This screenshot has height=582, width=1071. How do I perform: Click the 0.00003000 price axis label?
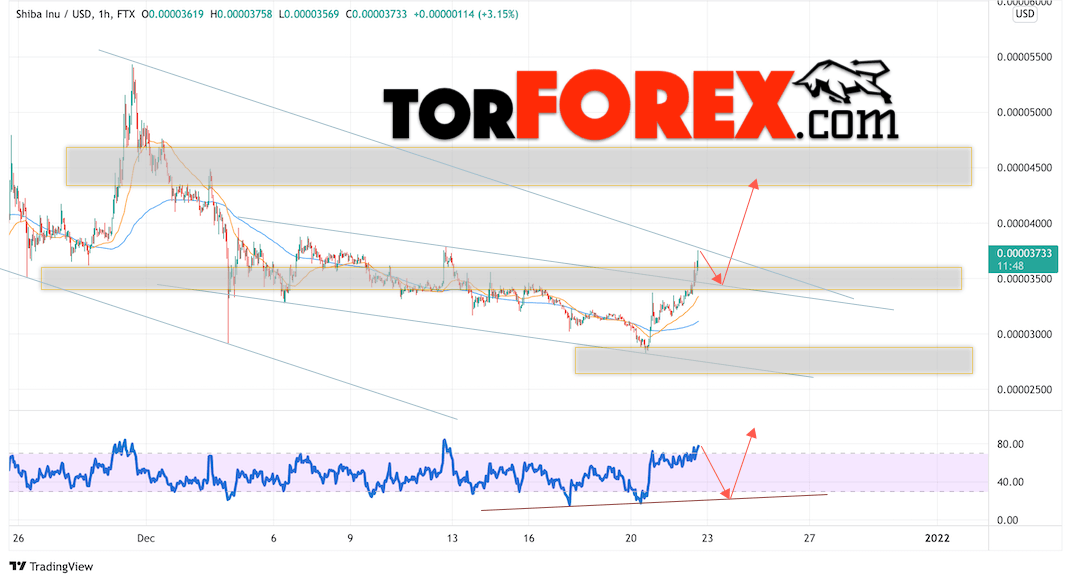point(1024,334)
